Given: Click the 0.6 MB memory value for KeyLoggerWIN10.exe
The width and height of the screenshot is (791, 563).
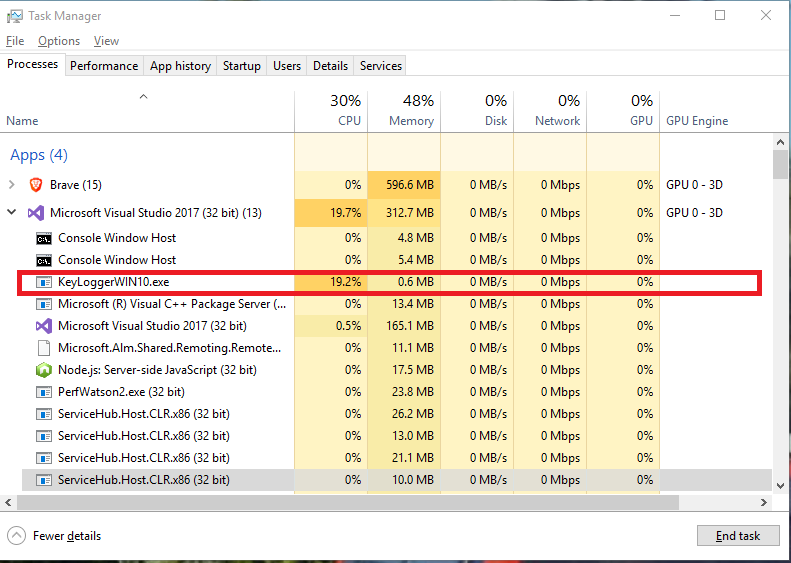Looking at the screenshot, I should point(416,282).
